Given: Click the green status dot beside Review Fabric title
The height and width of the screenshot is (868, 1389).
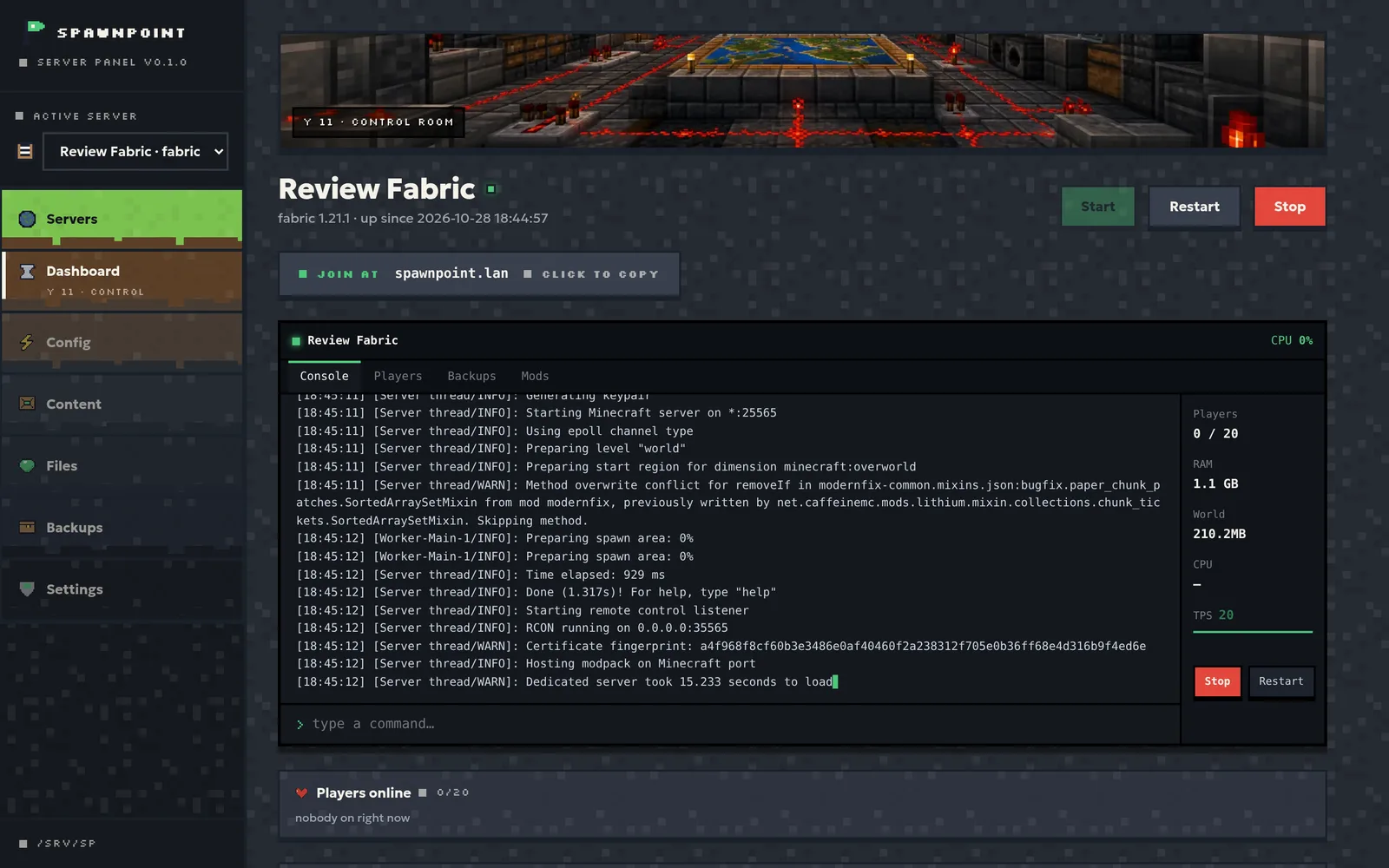Looking at the screenshot, I should (491, 189).
